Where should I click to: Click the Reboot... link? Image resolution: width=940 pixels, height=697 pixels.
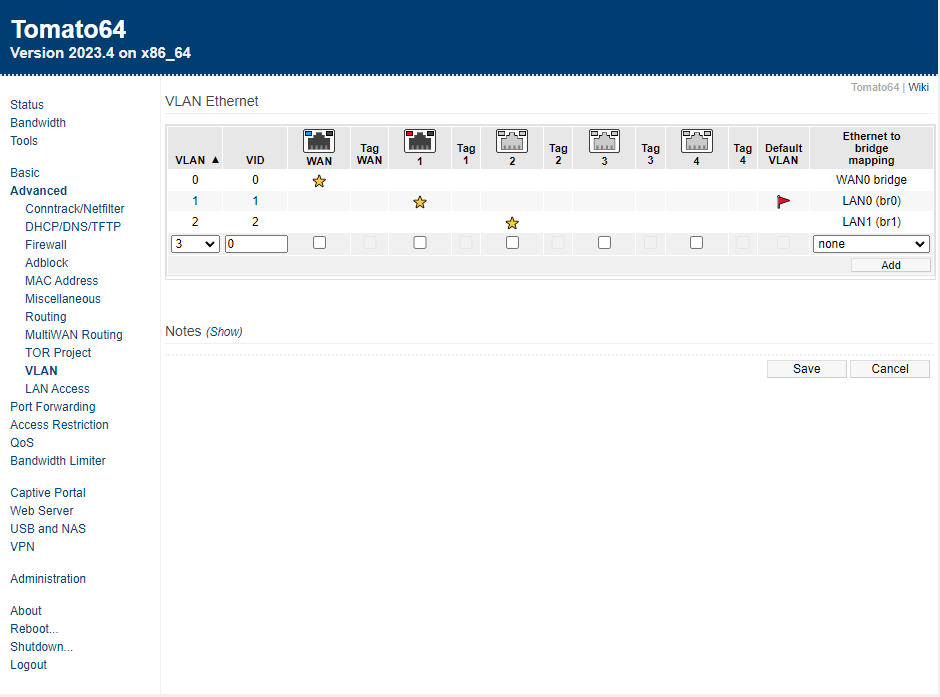tap(34, 629)
